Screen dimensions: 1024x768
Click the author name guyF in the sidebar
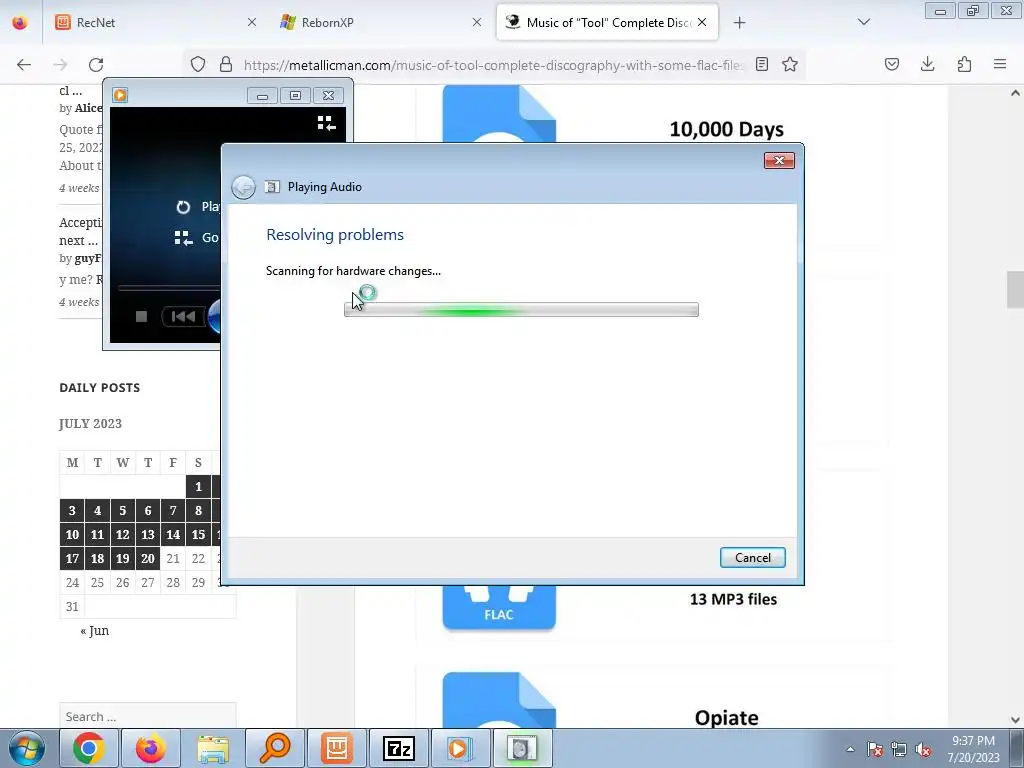click(x=88, y=258)
